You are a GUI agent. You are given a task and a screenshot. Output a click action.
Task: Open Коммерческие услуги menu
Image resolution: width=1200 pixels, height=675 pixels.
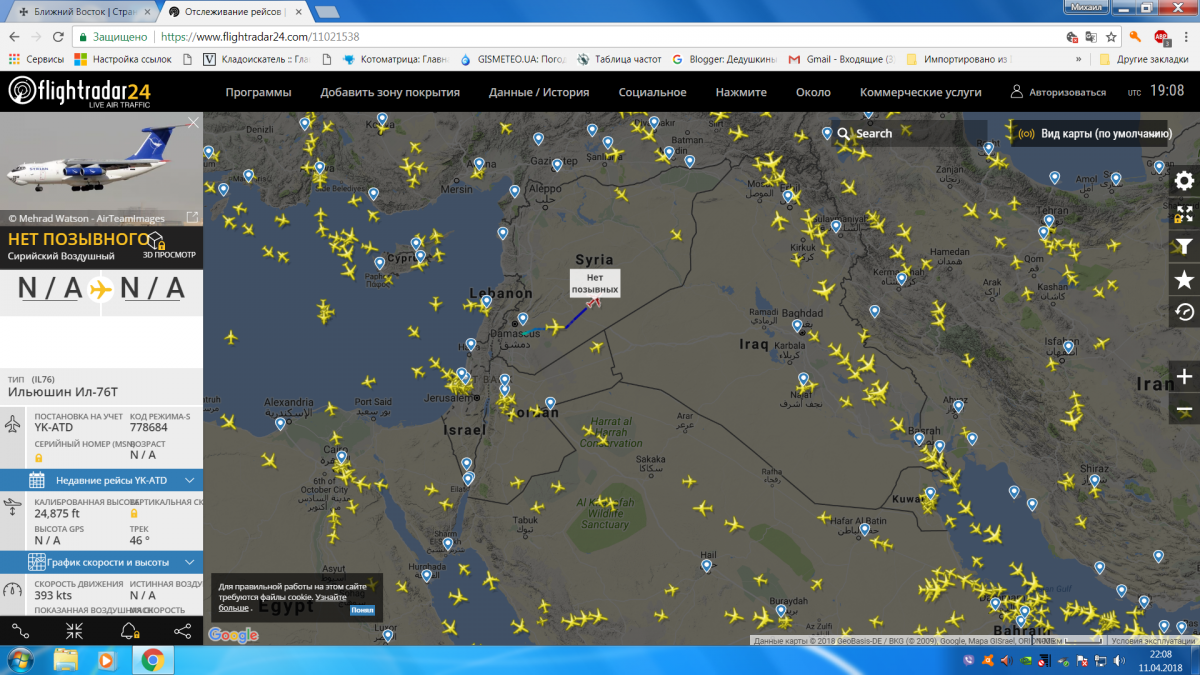(921, 92)
